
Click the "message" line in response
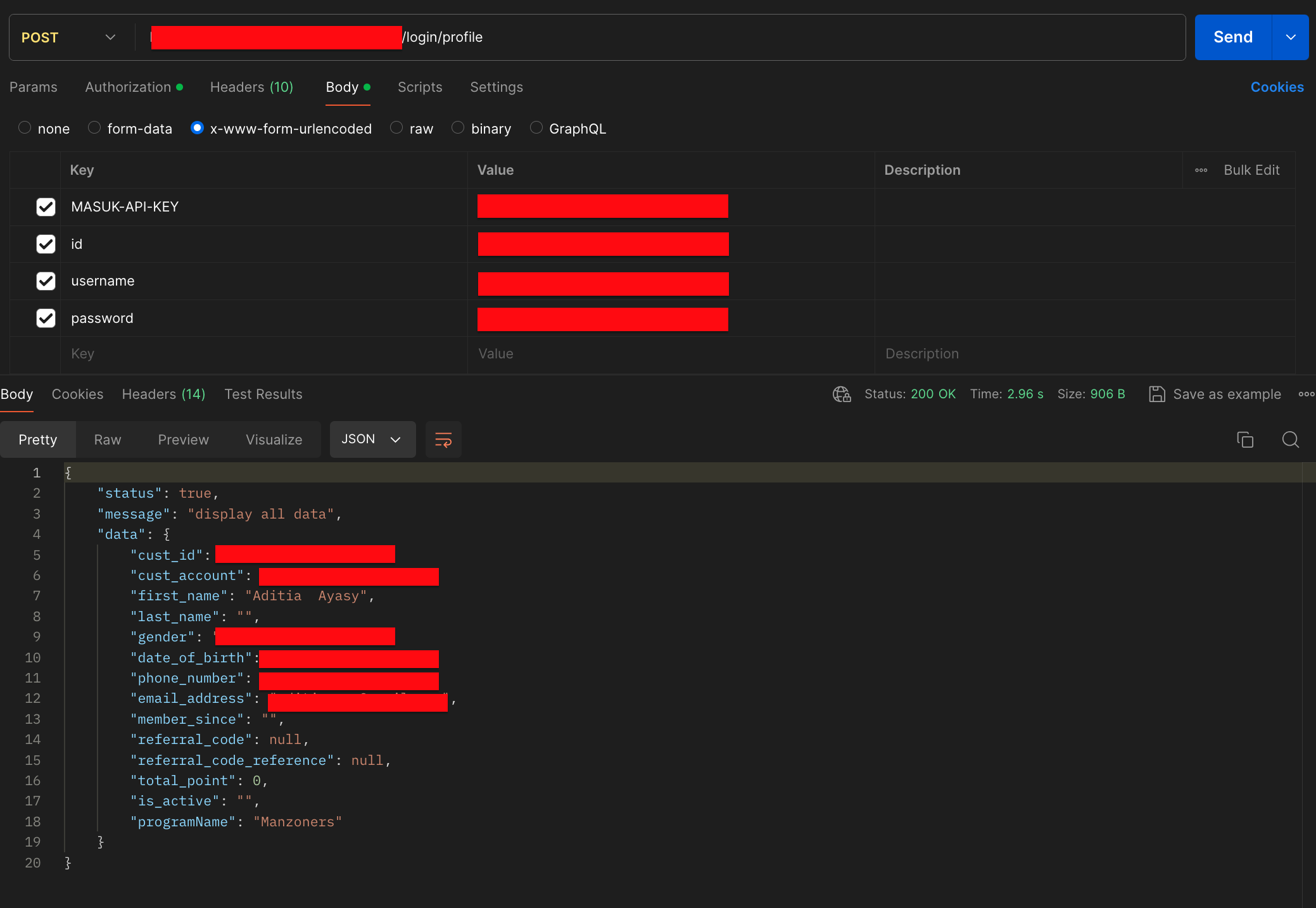coord(219,514)
